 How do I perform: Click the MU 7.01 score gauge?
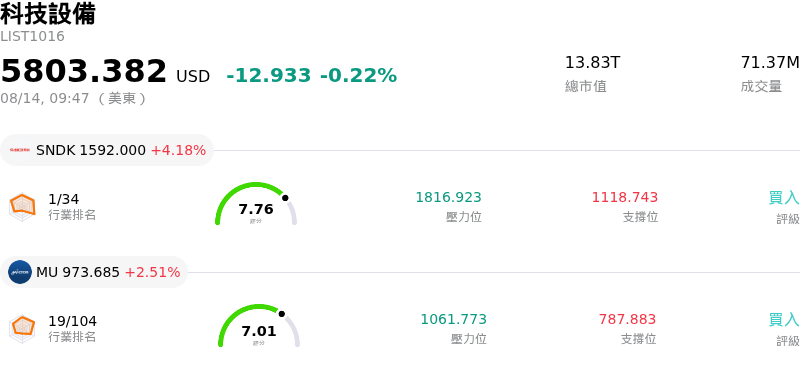pyautogui.click(x=259, y=326)
